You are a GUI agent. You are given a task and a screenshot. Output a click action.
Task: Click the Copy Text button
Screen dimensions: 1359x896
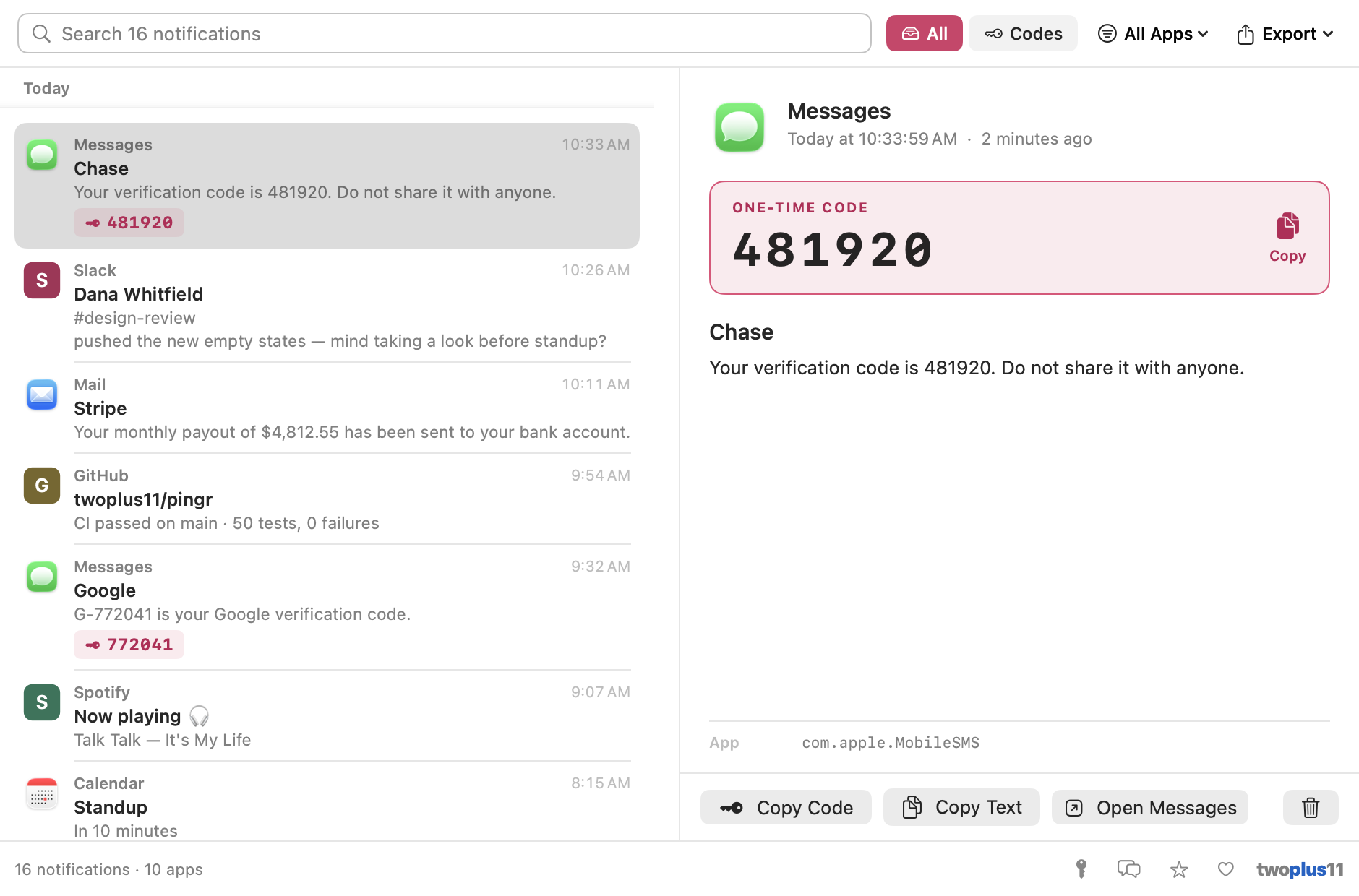pyautogui.click(x=961, y=808)
